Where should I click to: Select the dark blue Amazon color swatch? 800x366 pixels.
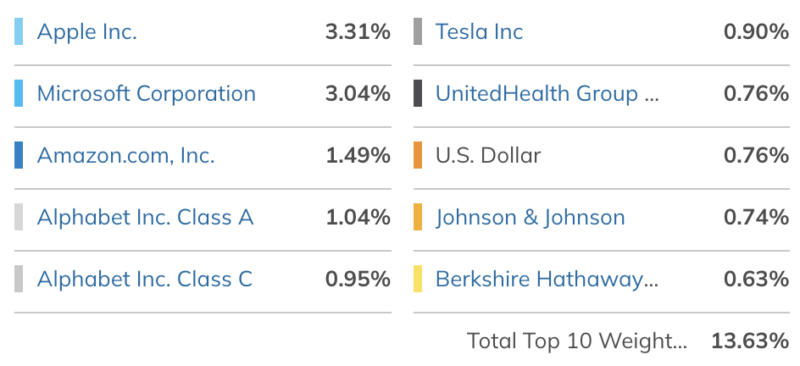tap(18, 155)
